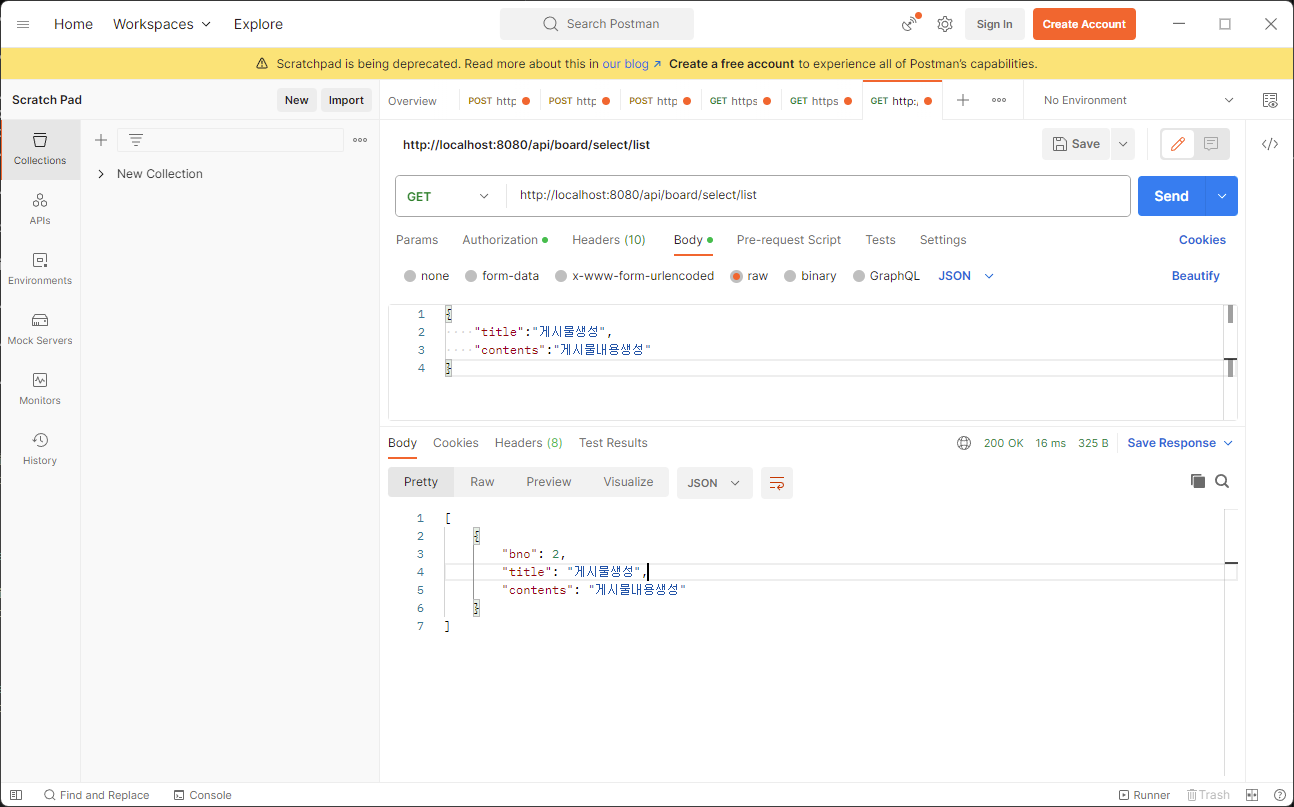Switch to the request Settings tab
Image resolution: width=1294 pixels, height=807 pixels.
tap(943, 240)
